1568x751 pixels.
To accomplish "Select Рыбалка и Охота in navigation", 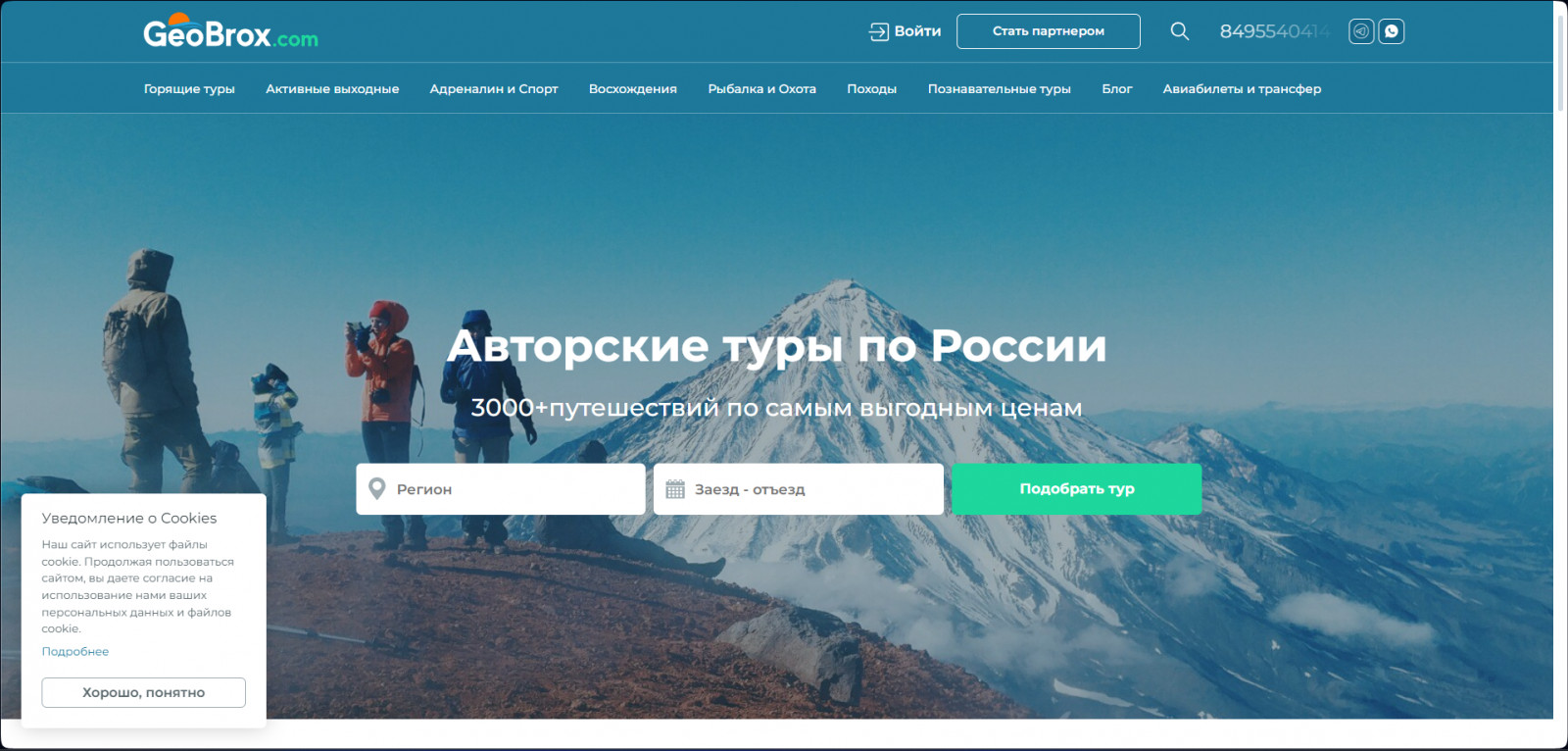I will coord(762,88).
